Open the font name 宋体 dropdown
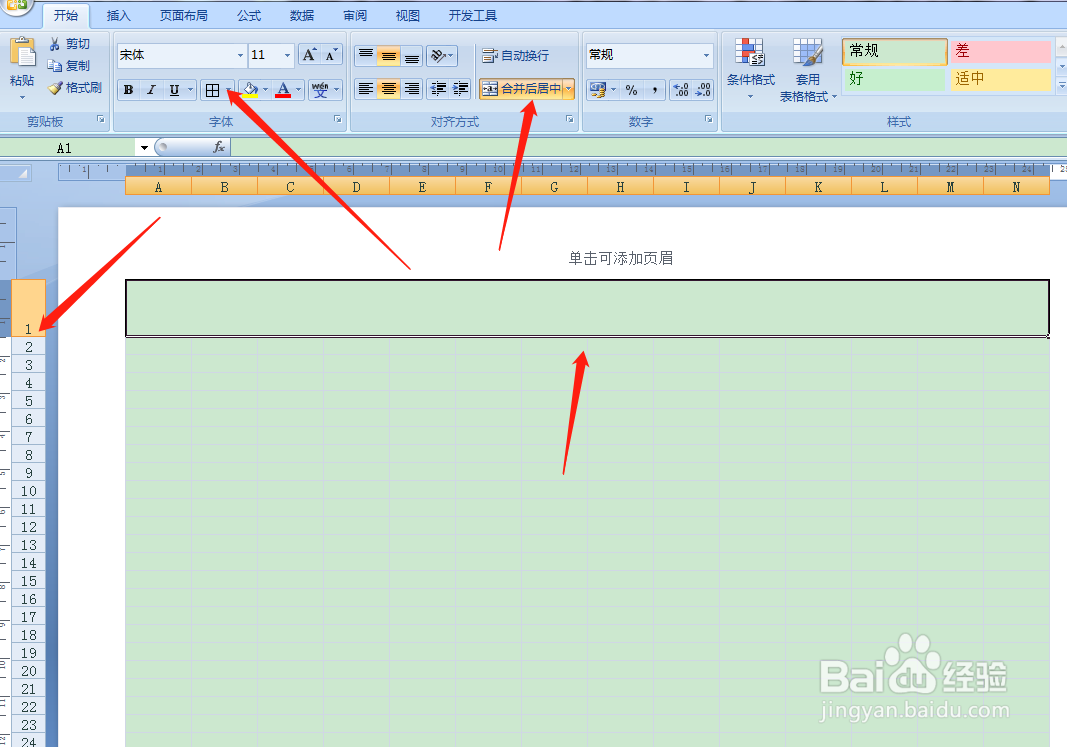Viewport: 1067px width, 747px height. [240, 55]
